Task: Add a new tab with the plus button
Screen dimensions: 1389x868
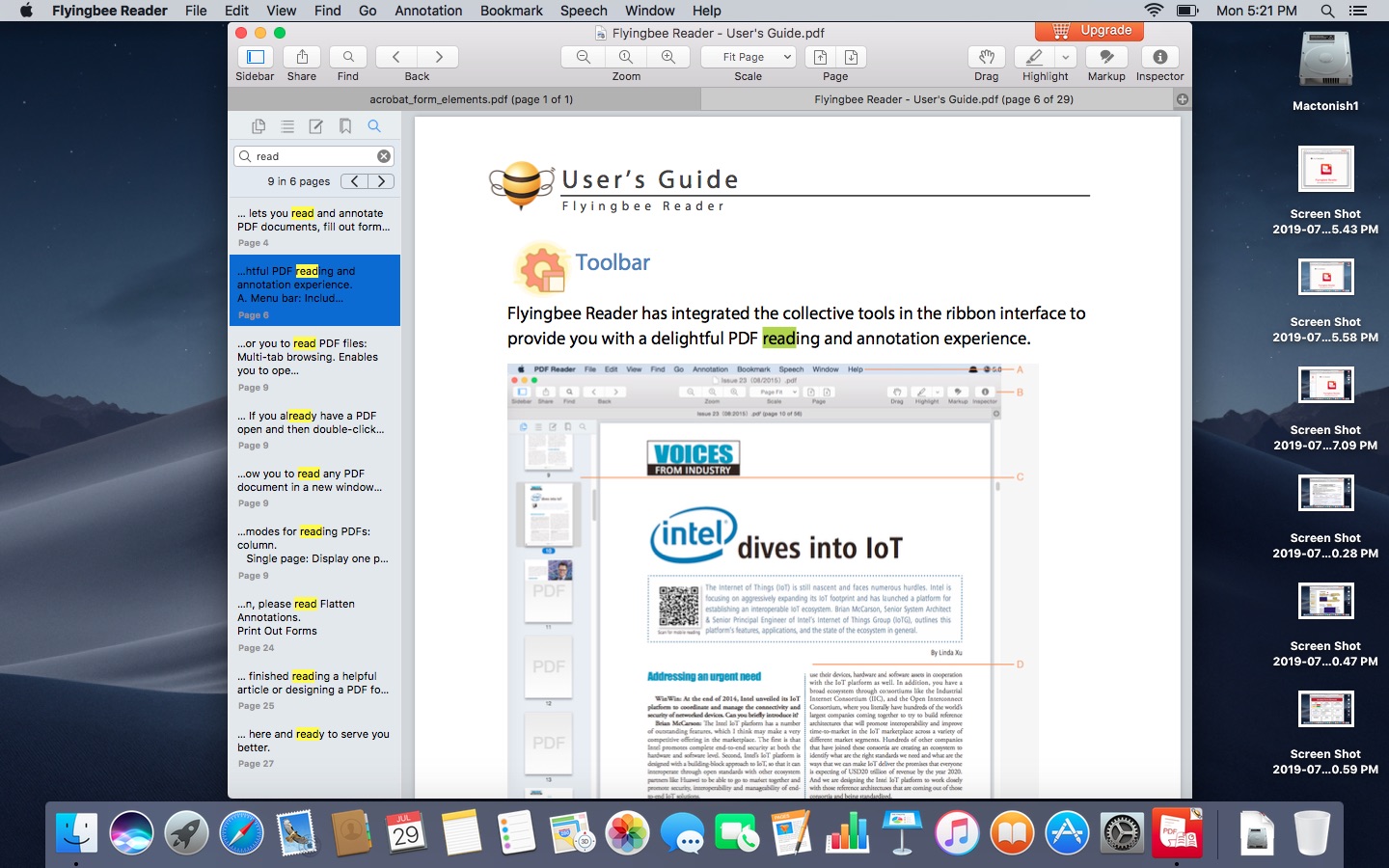Action: (x=1183, y=99)
